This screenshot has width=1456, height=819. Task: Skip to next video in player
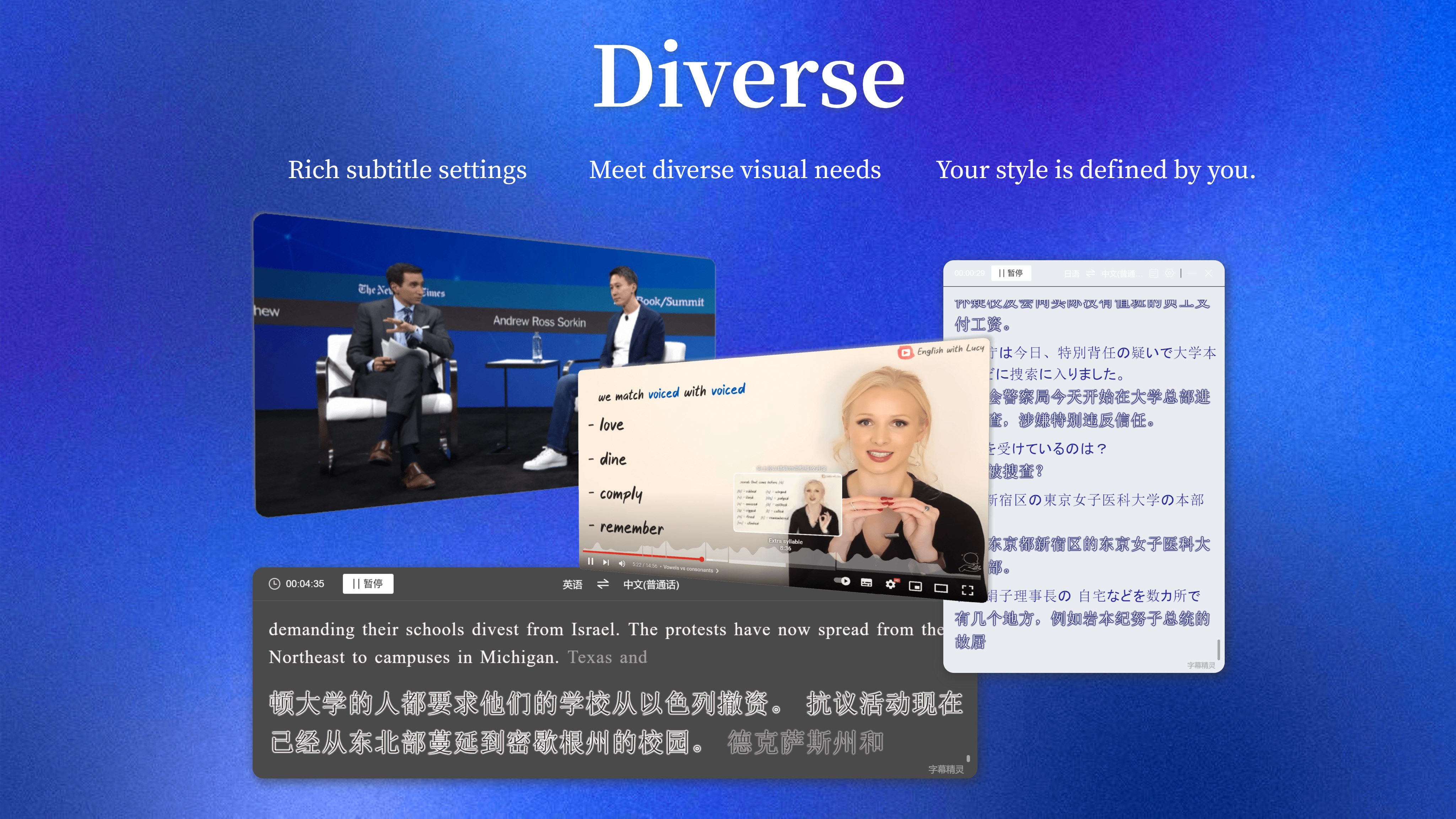point(606,562)
